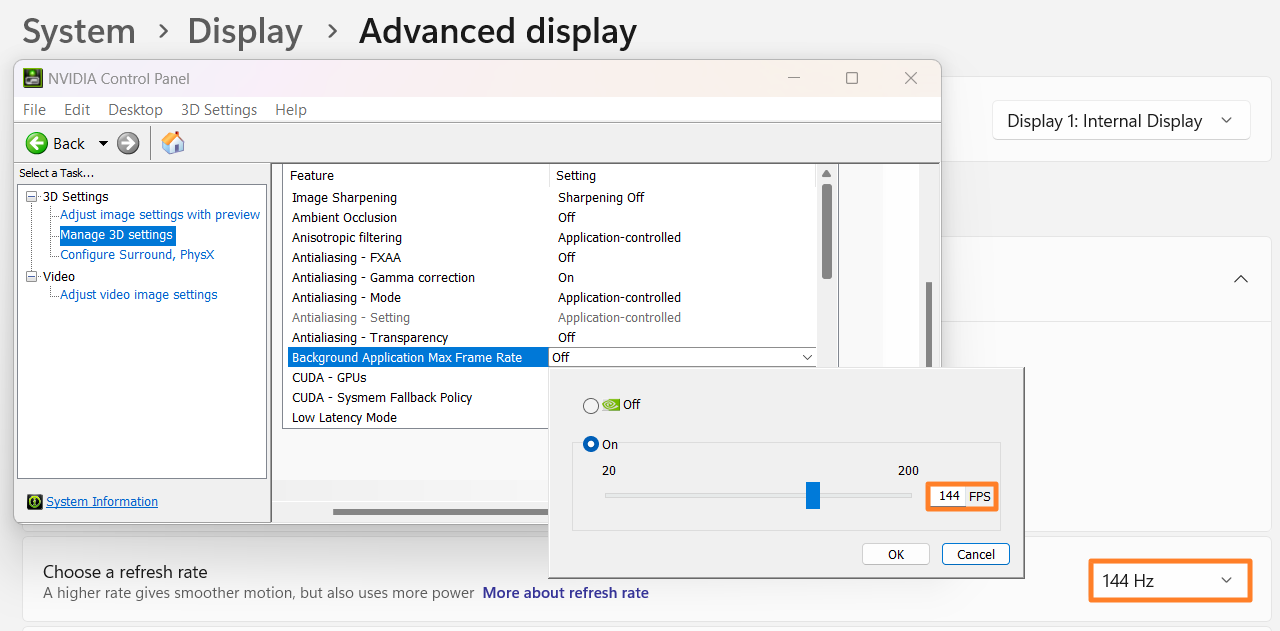
Task: Select the Off radio button
Action: pos(590,405)
